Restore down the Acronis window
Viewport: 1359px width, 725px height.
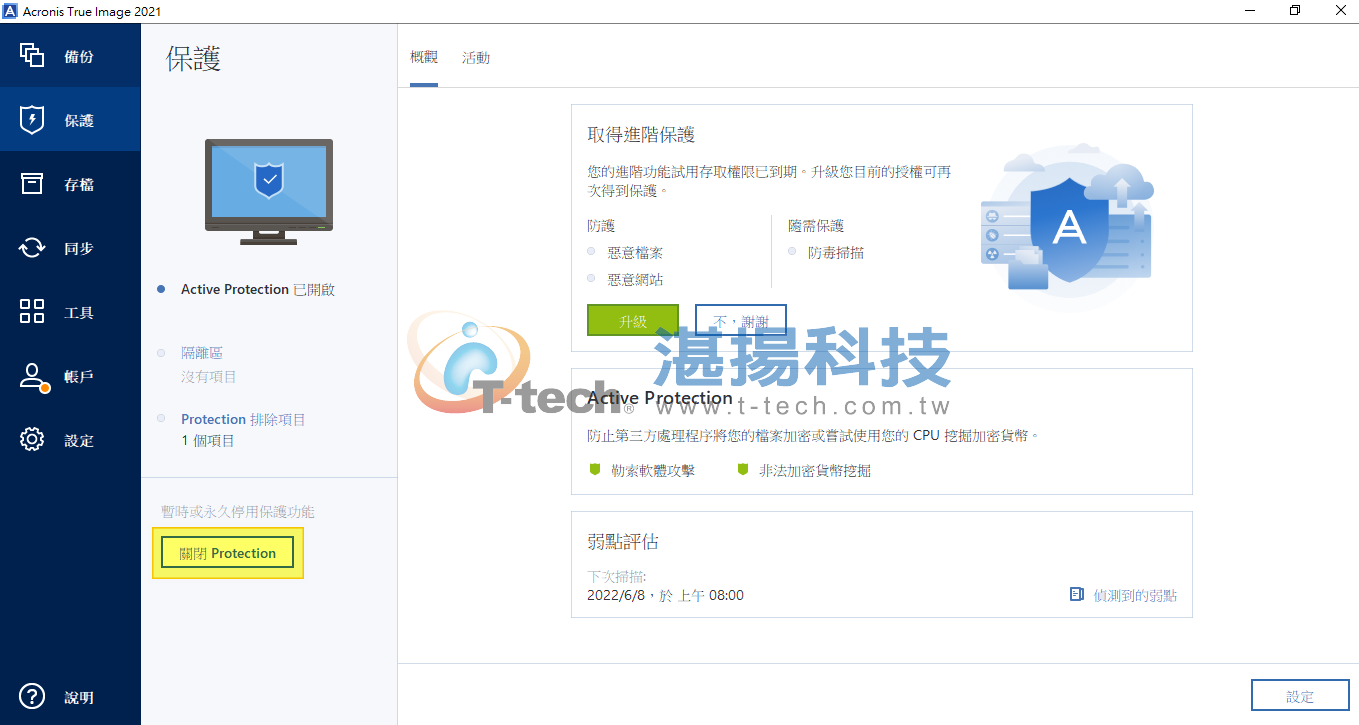(1295, 11)
